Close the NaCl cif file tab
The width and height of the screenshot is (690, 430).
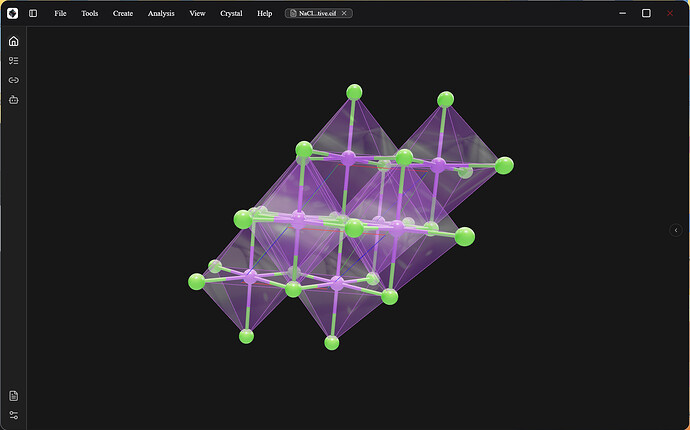tap(344, 13)
